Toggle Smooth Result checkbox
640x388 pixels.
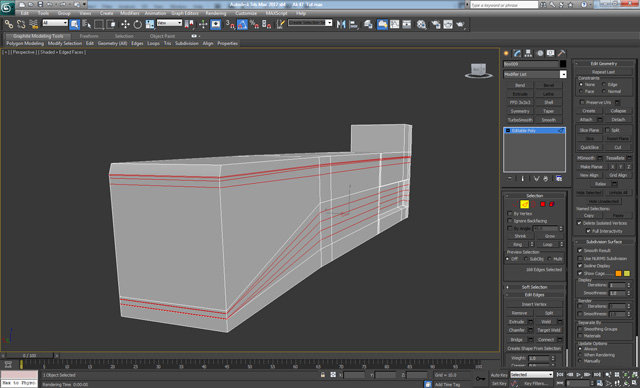[580, 251]
